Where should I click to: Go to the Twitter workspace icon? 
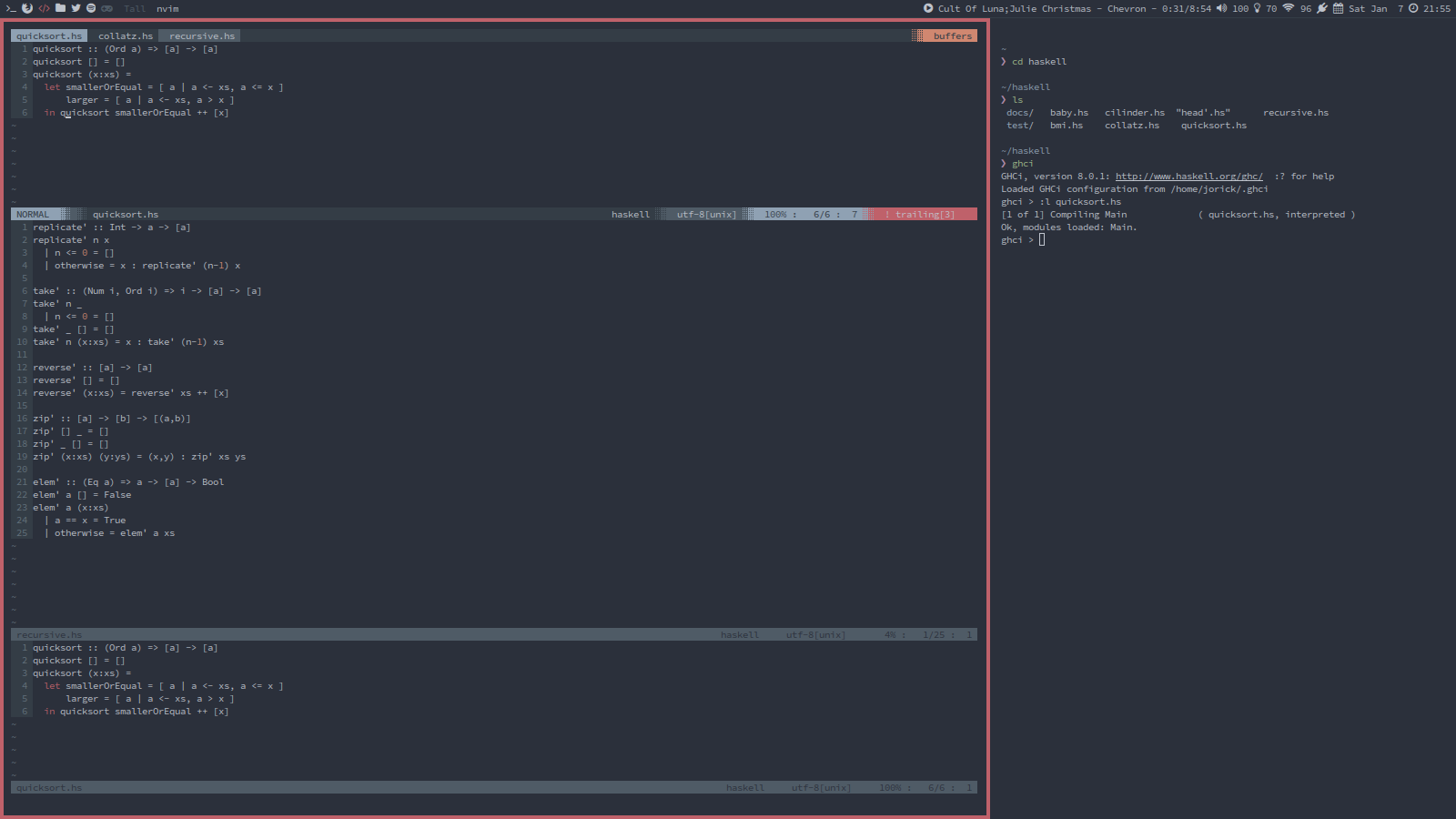pos(76,8)
